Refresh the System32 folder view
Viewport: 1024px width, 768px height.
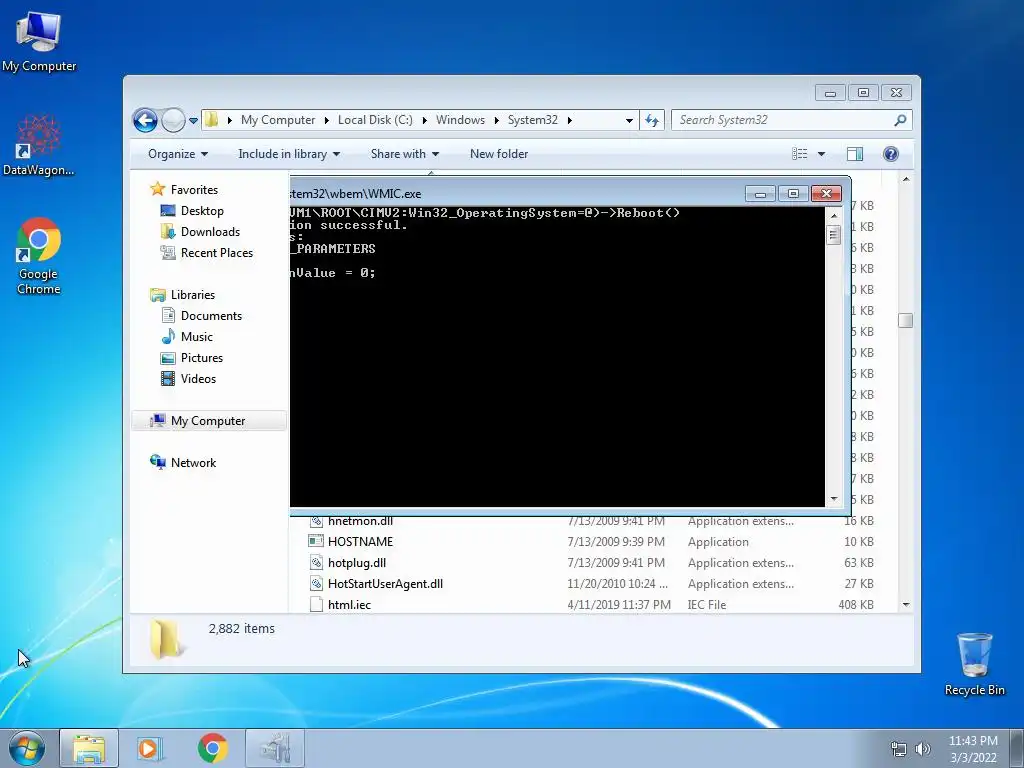click(x=652, y=120)
